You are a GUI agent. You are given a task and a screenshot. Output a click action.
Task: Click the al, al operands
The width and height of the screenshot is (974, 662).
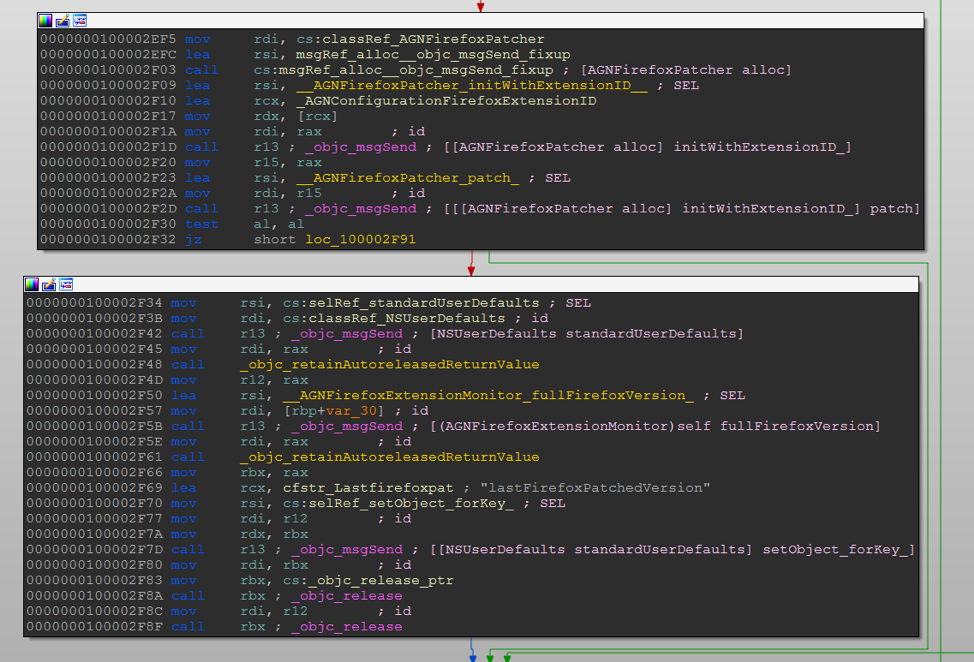click(279, 224)
